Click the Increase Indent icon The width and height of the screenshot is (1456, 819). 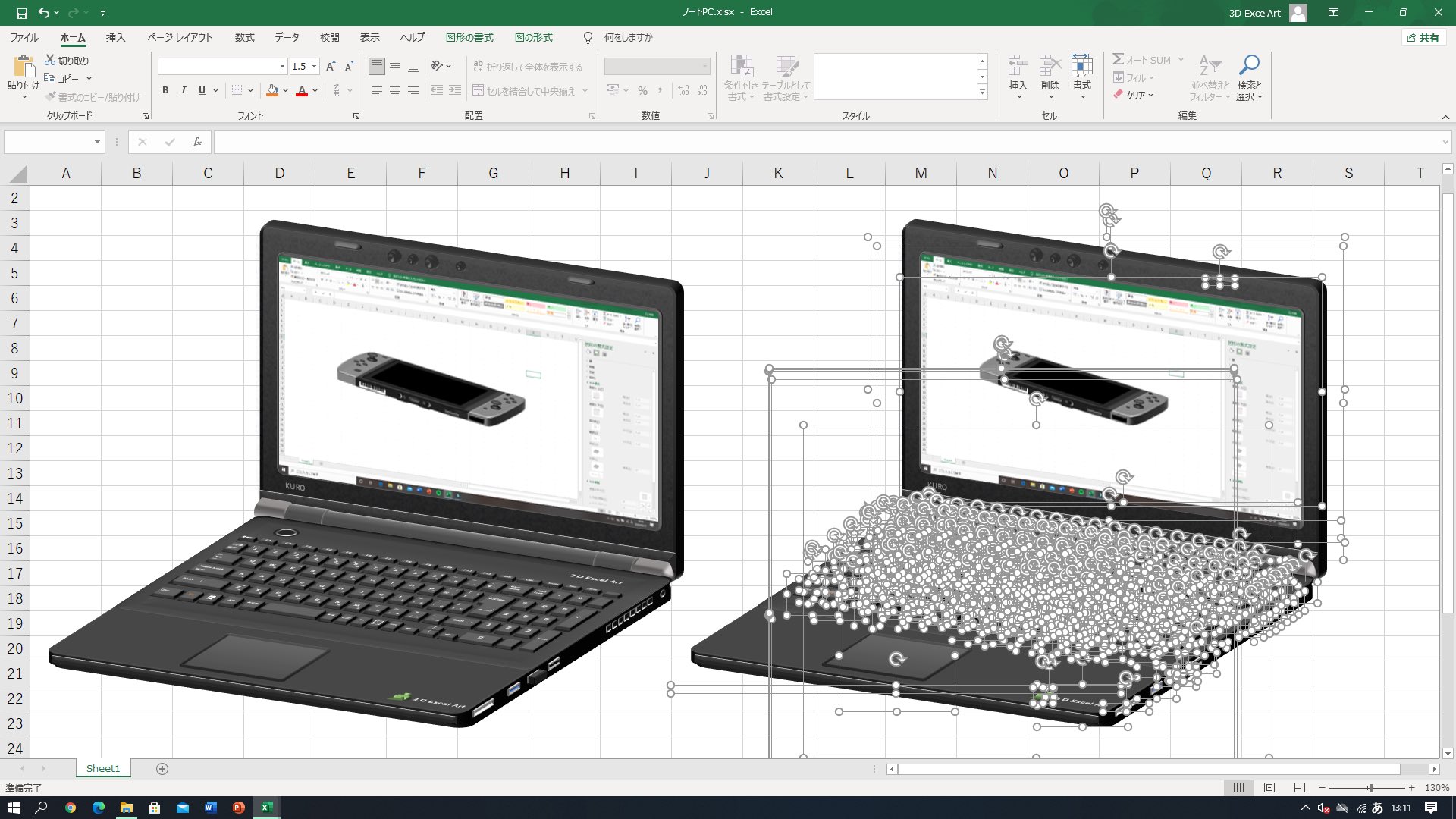455,90
